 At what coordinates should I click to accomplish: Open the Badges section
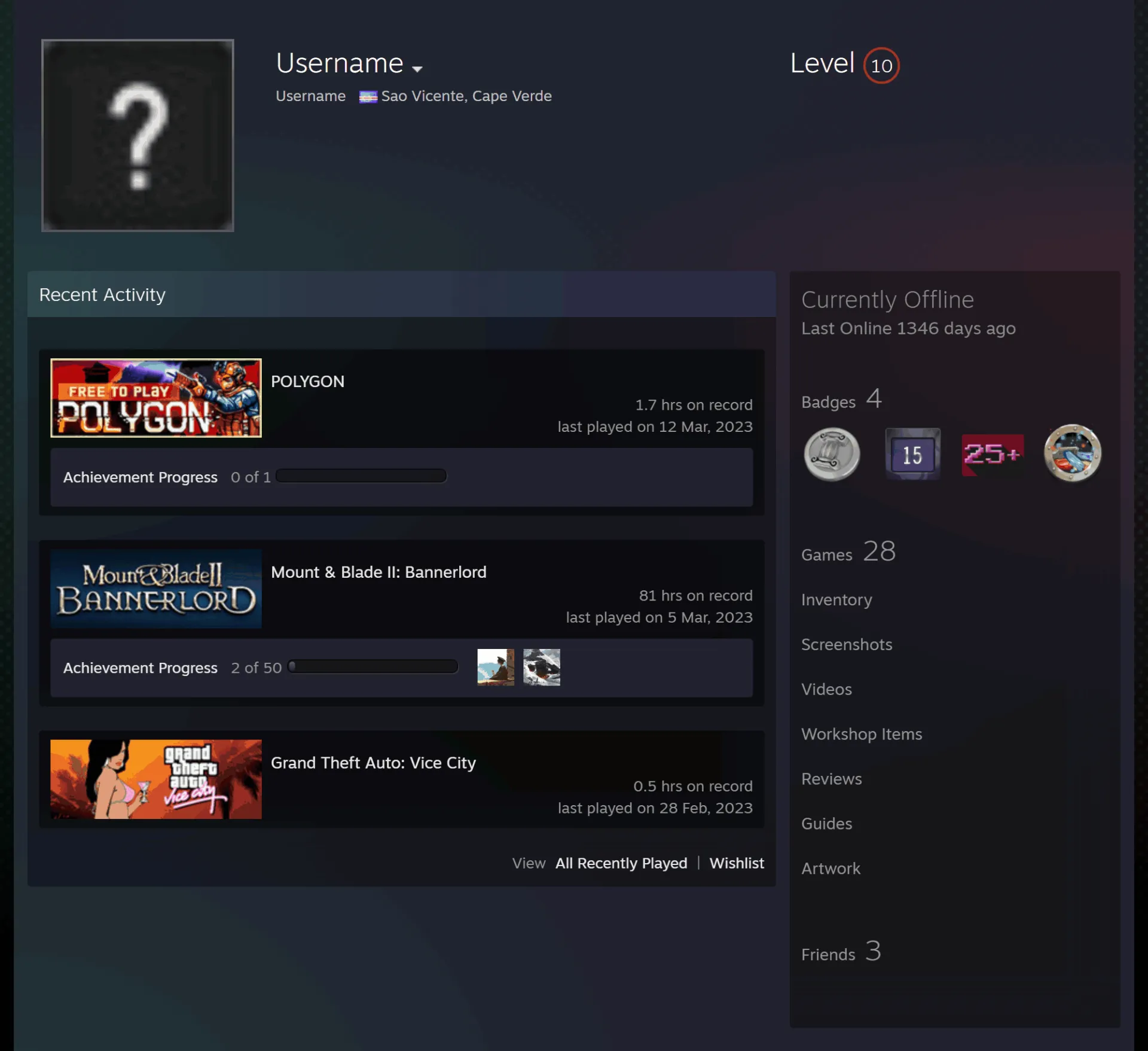click(x=841, y=400)
